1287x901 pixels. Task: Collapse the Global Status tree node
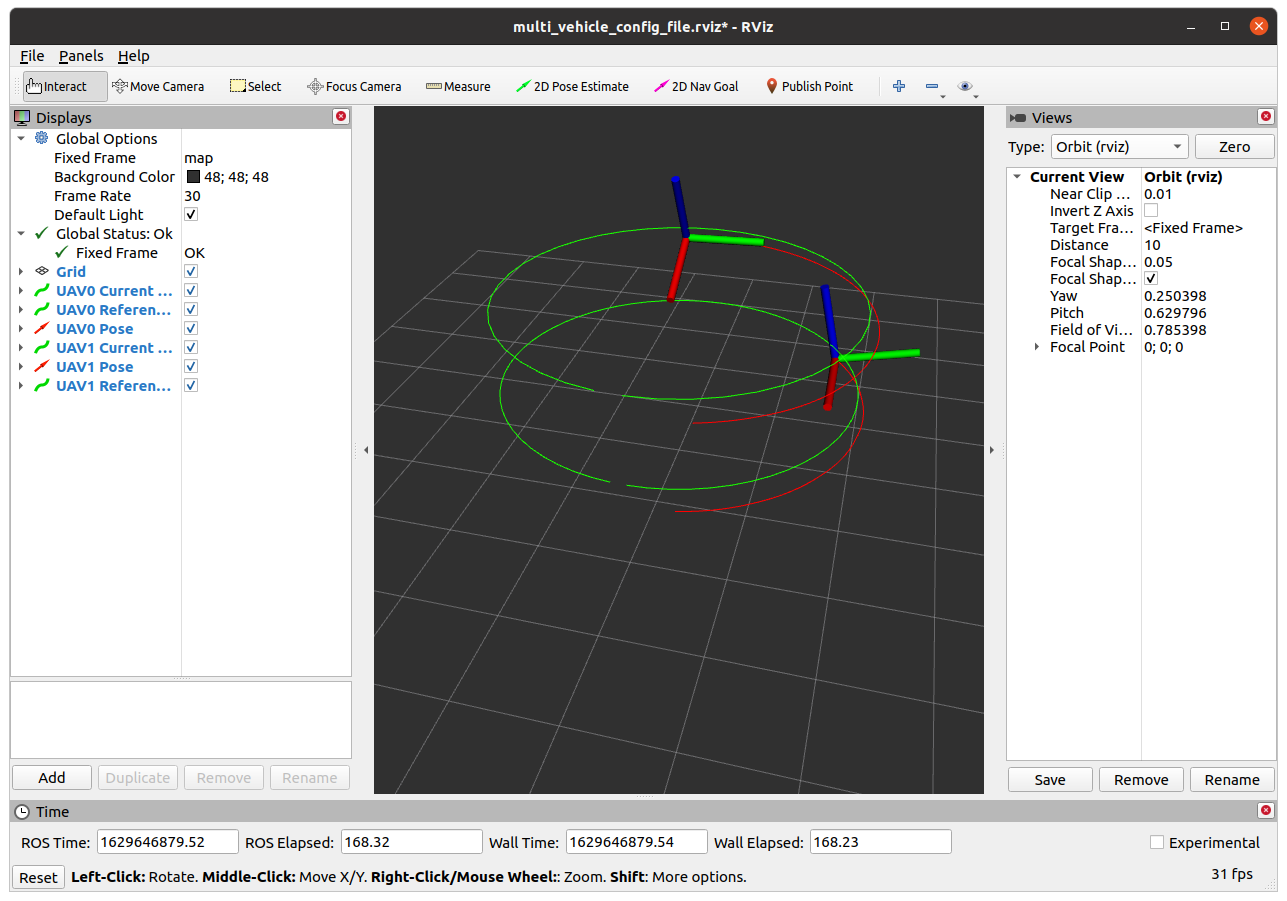21,233
